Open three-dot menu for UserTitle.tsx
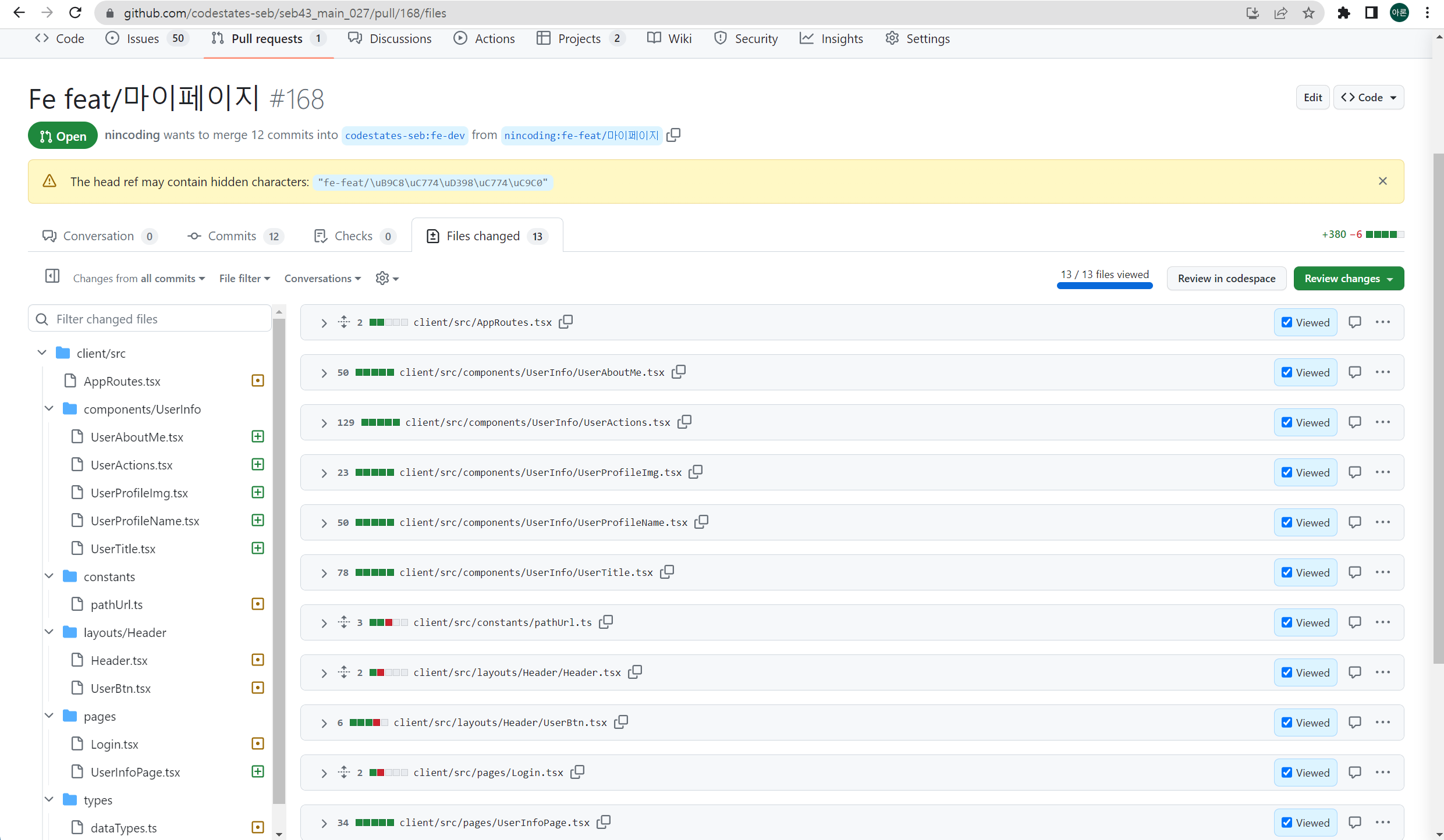1444x840 pixels. [1383, 572]
